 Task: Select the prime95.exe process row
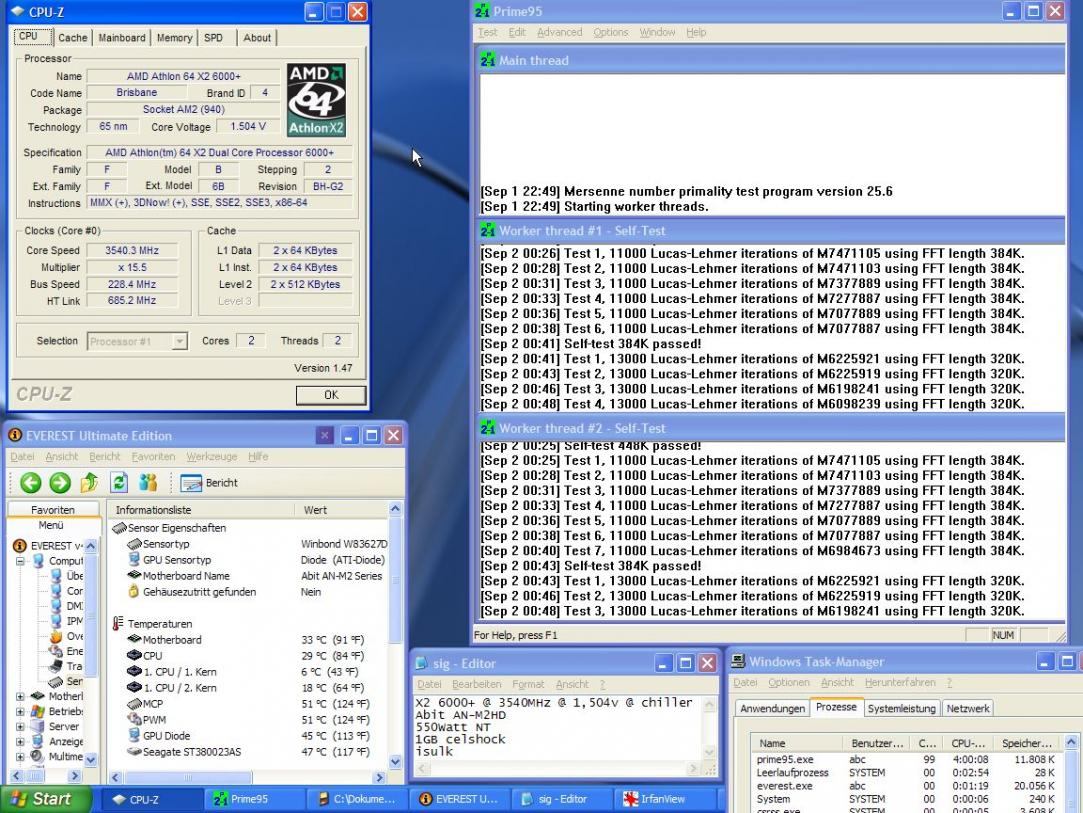[907, 759]
